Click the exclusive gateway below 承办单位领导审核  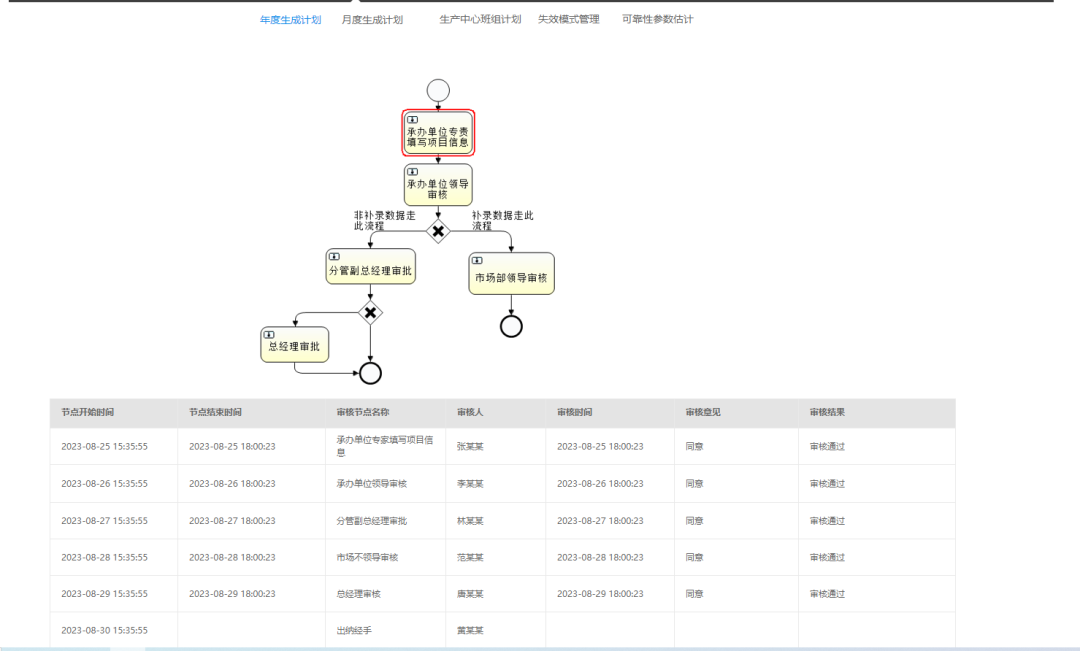coord(438,231)
